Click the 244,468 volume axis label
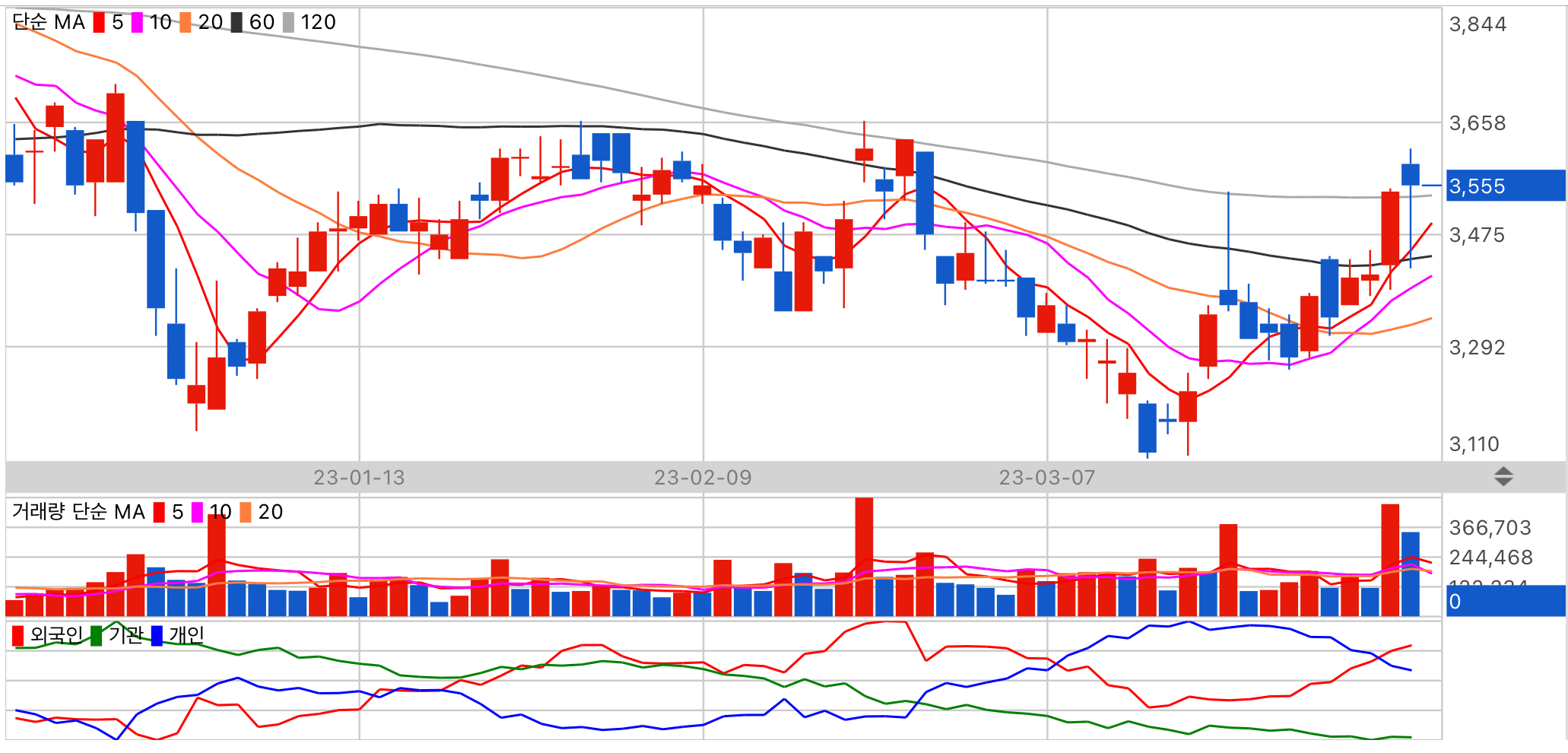 [1490, 558]
